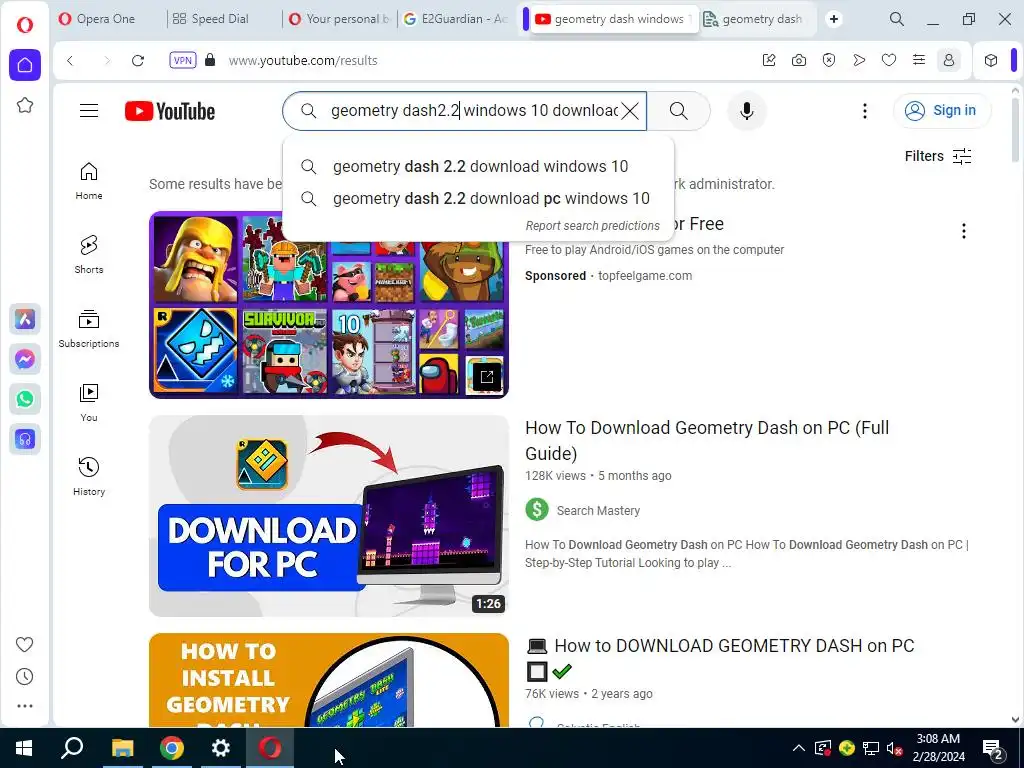Launch Aria AI icon in Opera sidebar
The width and height of the screenshot is (1024, 768).
25,319
